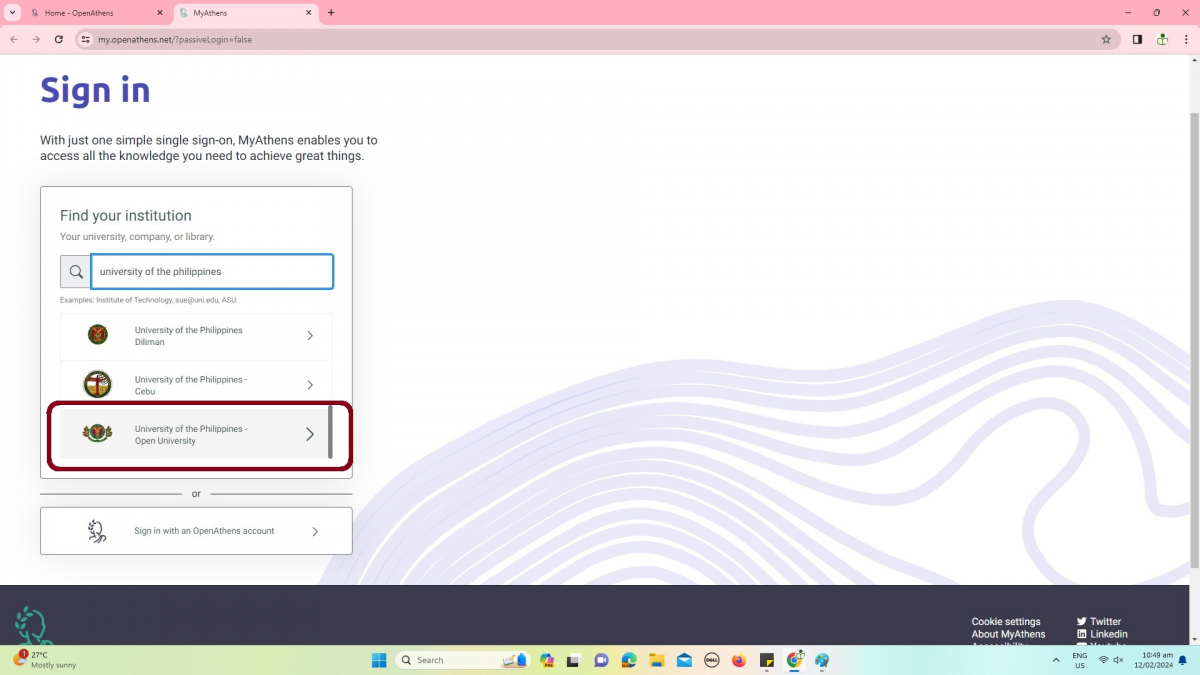Click the magnifier search icon beside institution field
This screenshot has height=675, width=1200.
coord(75,272)
